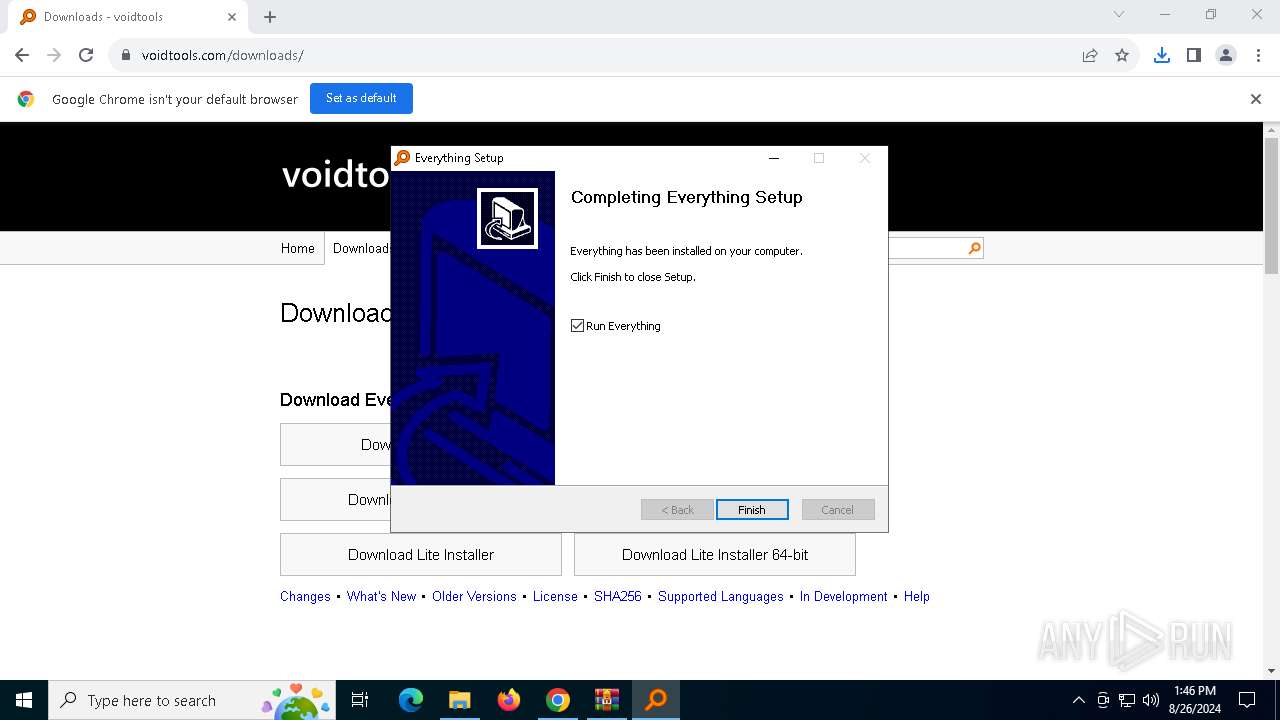Open a new Chrome tab
1280x720 pixels.
[270, 17]
